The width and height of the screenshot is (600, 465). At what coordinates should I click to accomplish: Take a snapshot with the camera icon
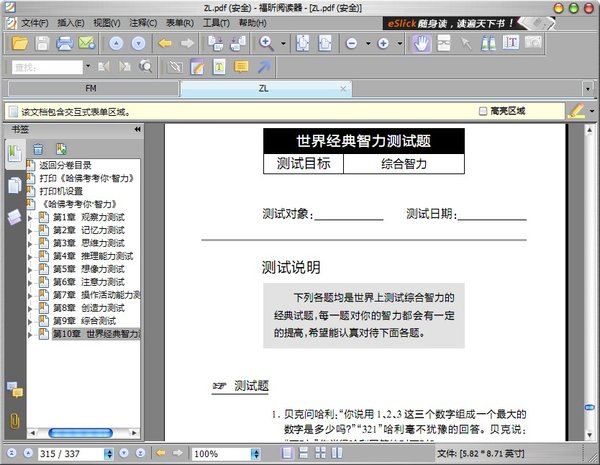533,42
